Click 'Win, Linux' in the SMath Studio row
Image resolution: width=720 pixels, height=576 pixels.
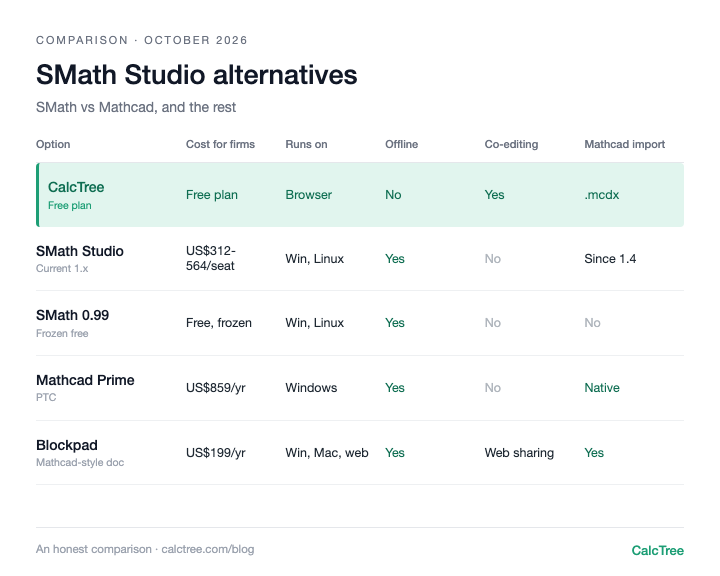tap(315, 259)
